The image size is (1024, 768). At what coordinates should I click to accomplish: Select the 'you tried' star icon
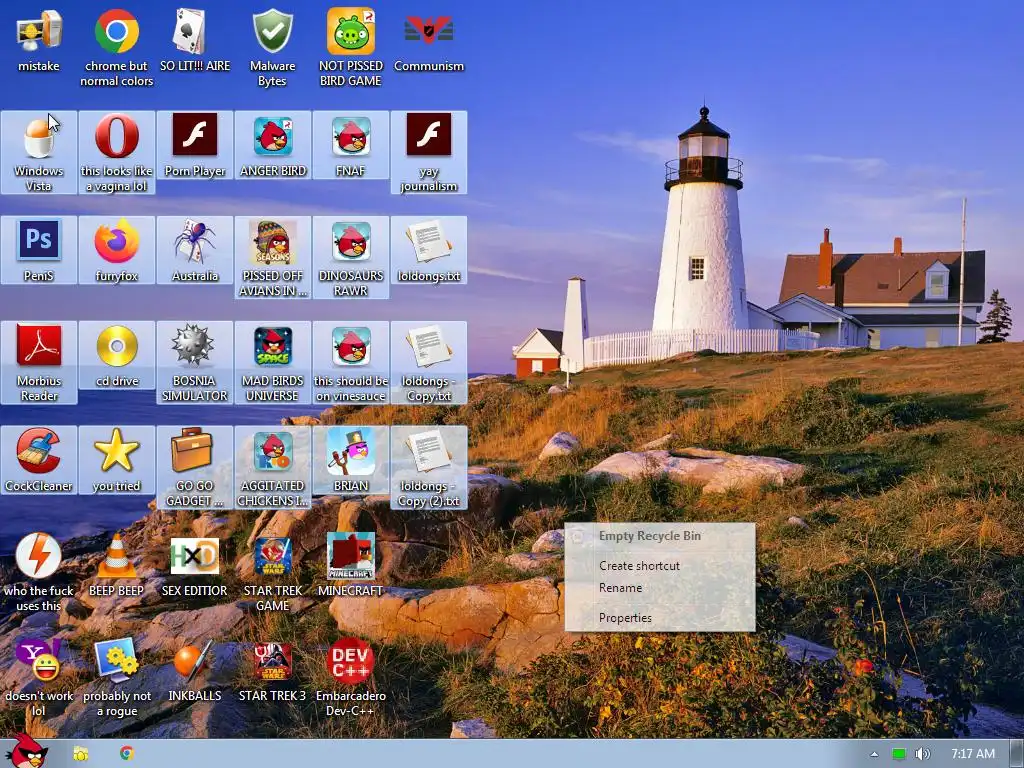pyautogui.click(x=116, y=460)
